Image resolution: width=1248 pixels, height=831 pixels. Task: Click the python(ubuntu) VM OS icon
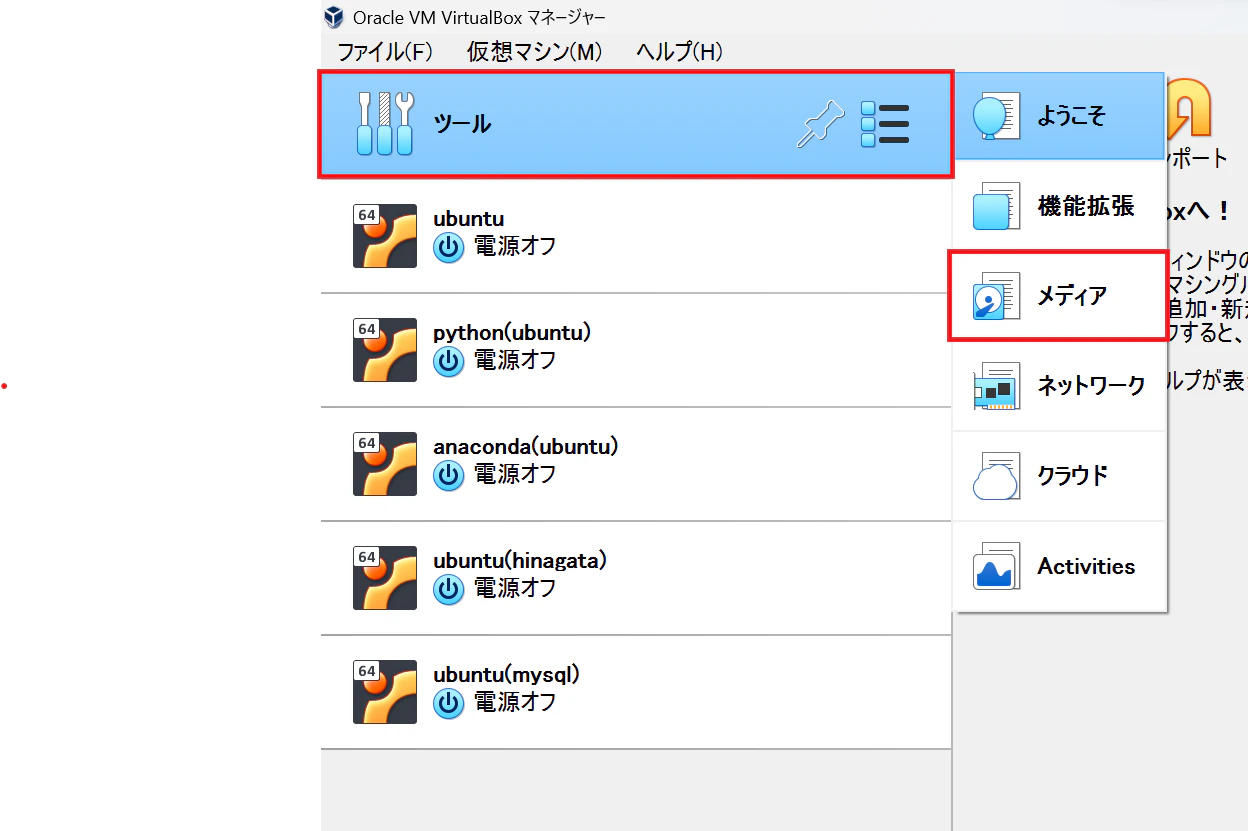385,350
